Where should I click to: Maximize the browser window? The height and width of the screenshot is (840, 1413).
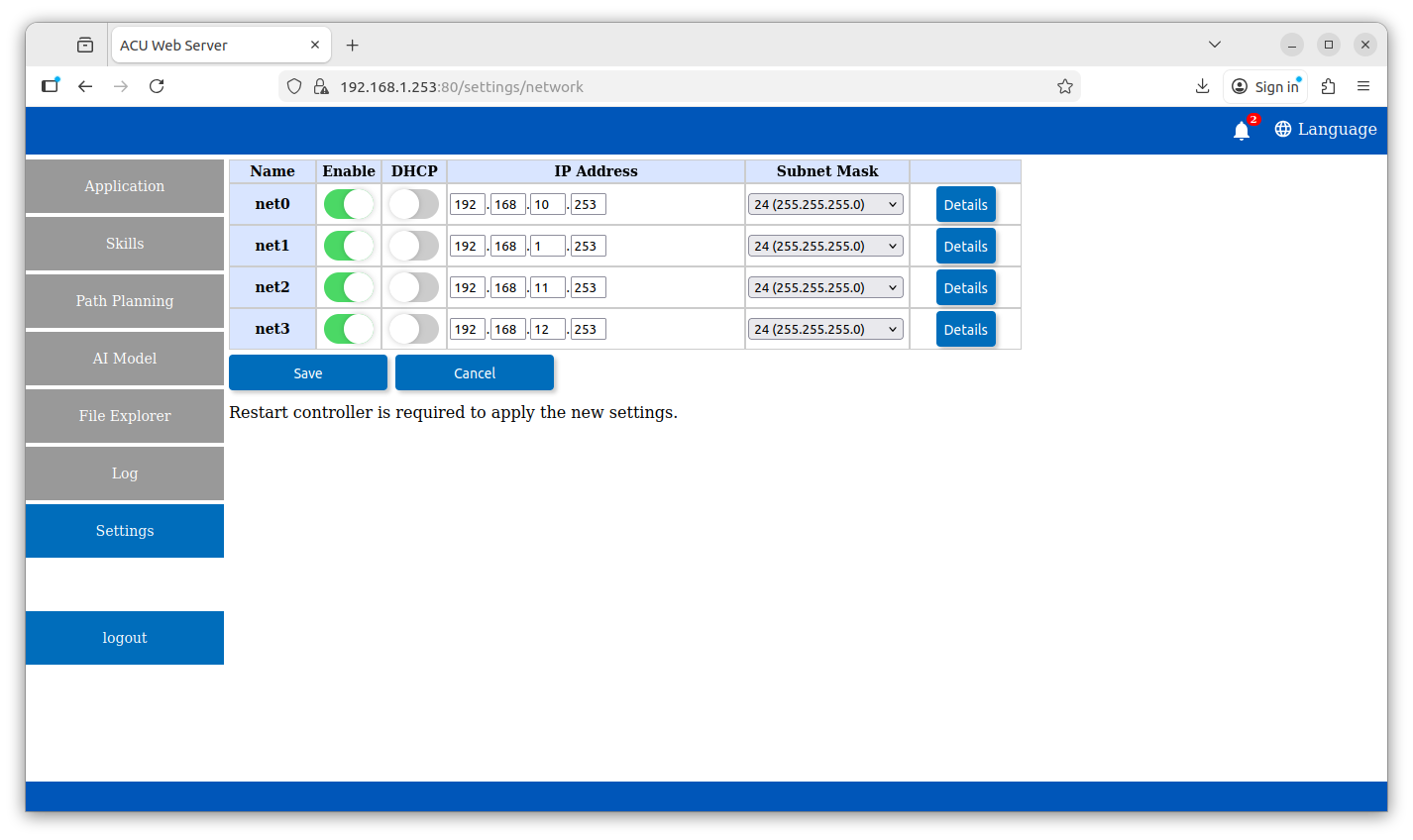1329,45
